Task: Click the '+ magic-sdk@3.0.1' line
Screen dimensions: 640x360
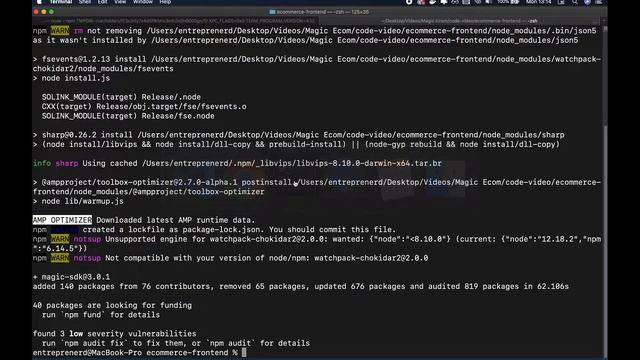Action: coord(71,277)
